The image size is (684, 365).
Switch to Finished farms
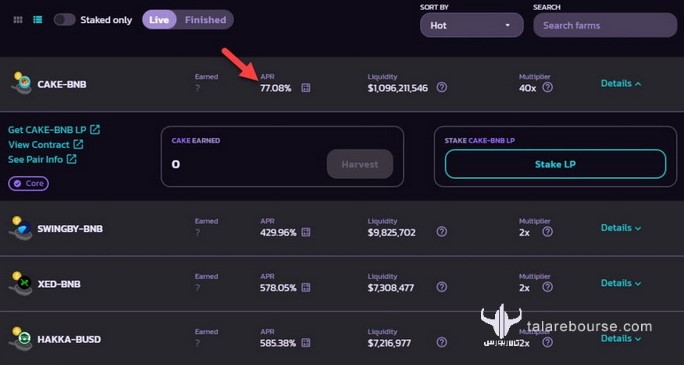[205, 20]
